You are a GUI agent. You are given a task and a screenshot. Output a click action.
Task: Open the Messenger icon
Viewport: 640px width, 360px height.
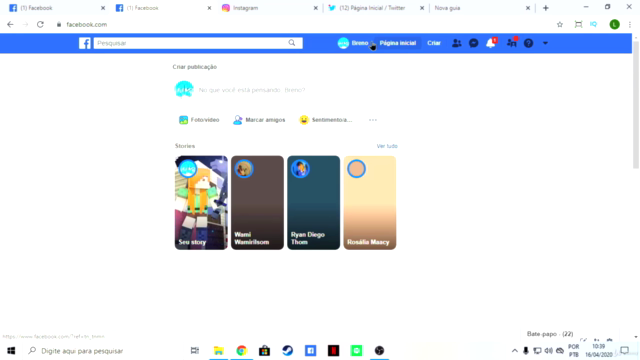(x=473, y=43)
